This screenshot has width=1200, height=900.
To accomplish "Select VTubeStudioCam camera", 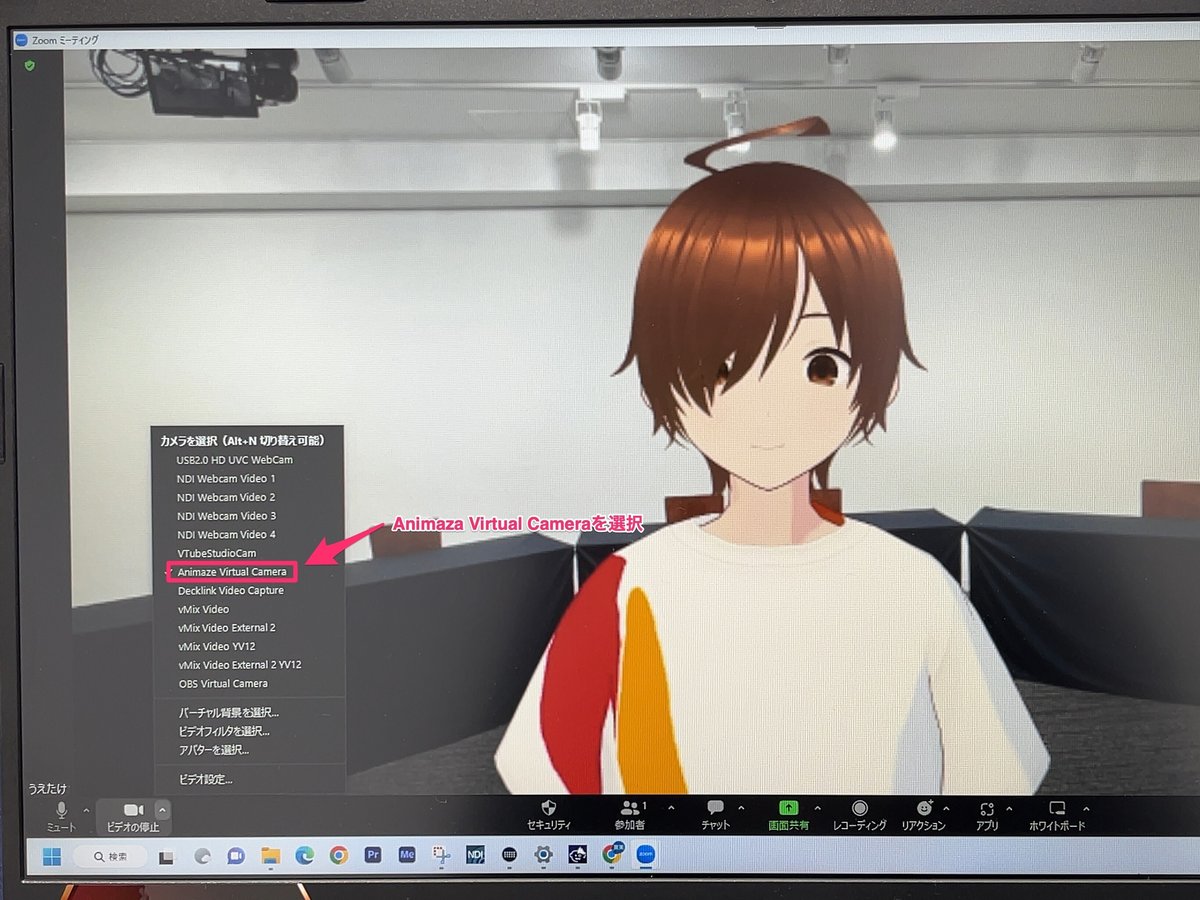I will click(217, 553).
